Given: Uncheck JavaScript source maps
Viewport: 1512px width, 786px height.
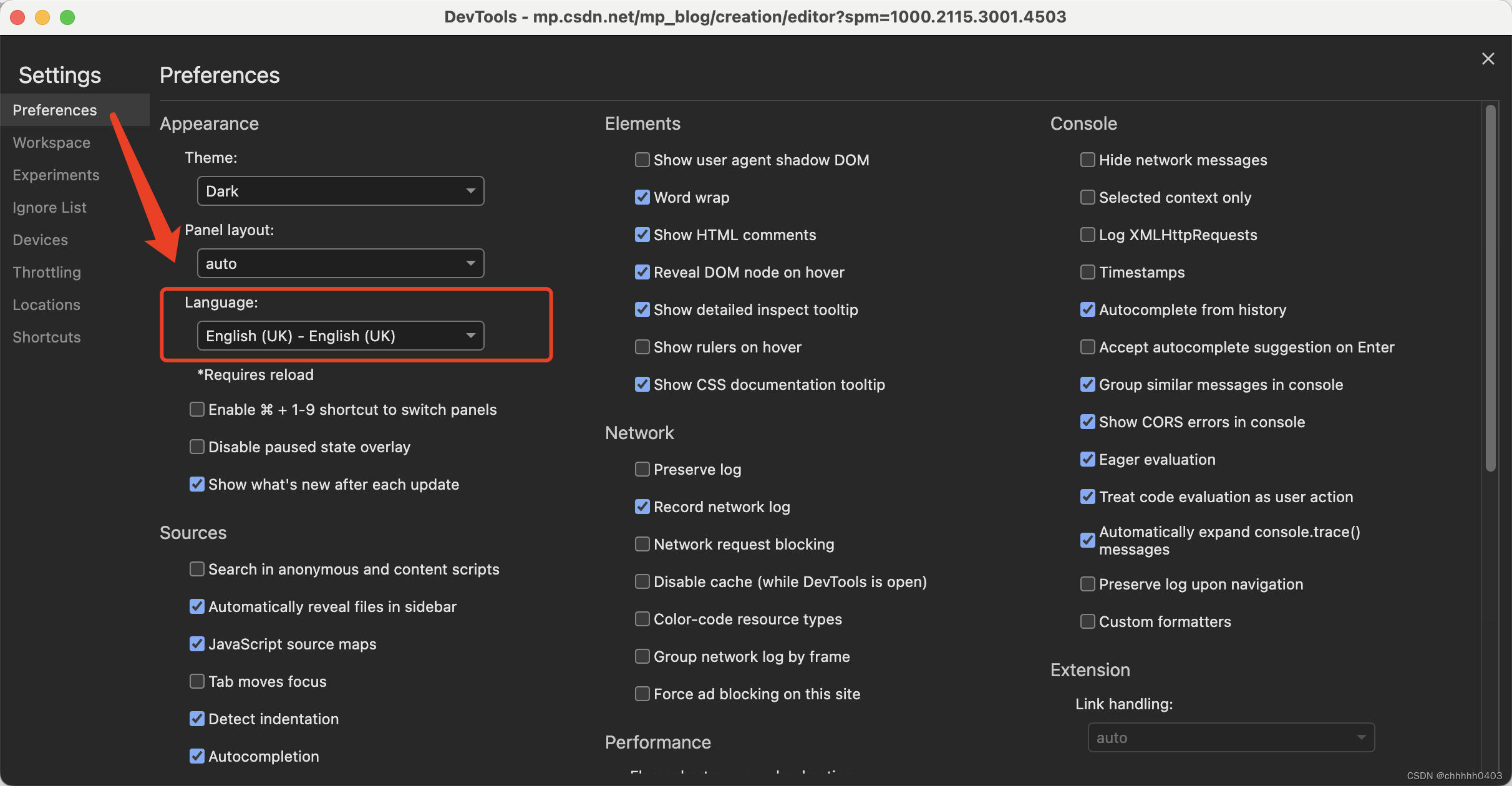Looking at the screenshot, I should tap(196, 644).
